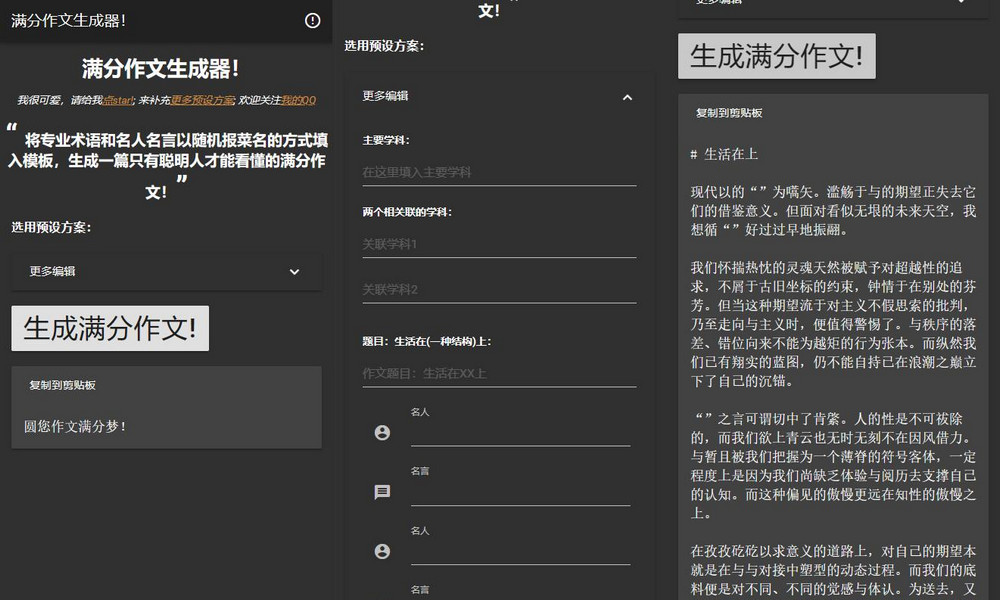Viewport: 1000px width, 600px height.
Task: Click the second 名人 person icon lower down
Action: (x=381, y=551)
